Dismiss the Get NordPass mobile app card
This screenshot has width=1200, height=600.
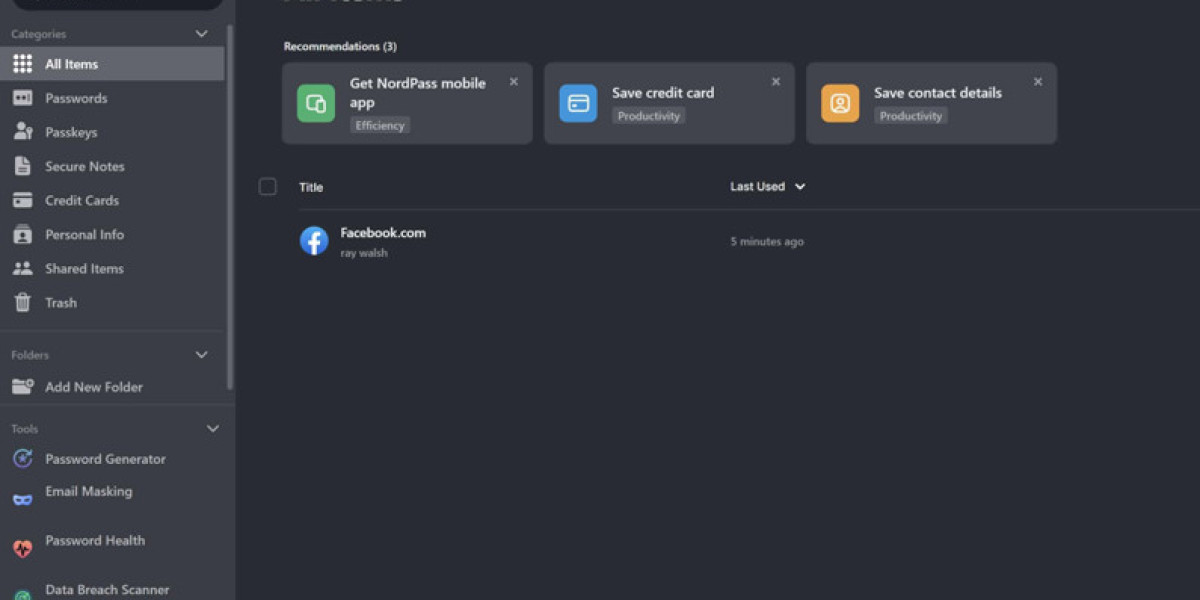[513, 81]
